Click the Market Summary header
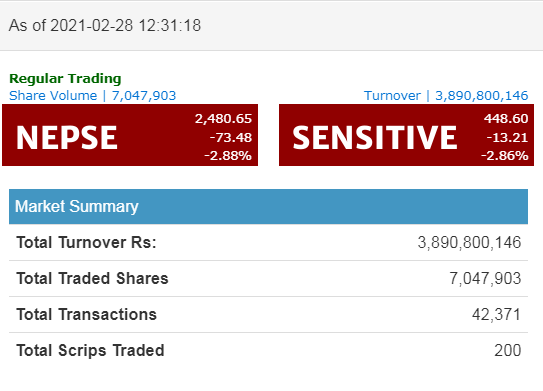 [x=268, y=206]
